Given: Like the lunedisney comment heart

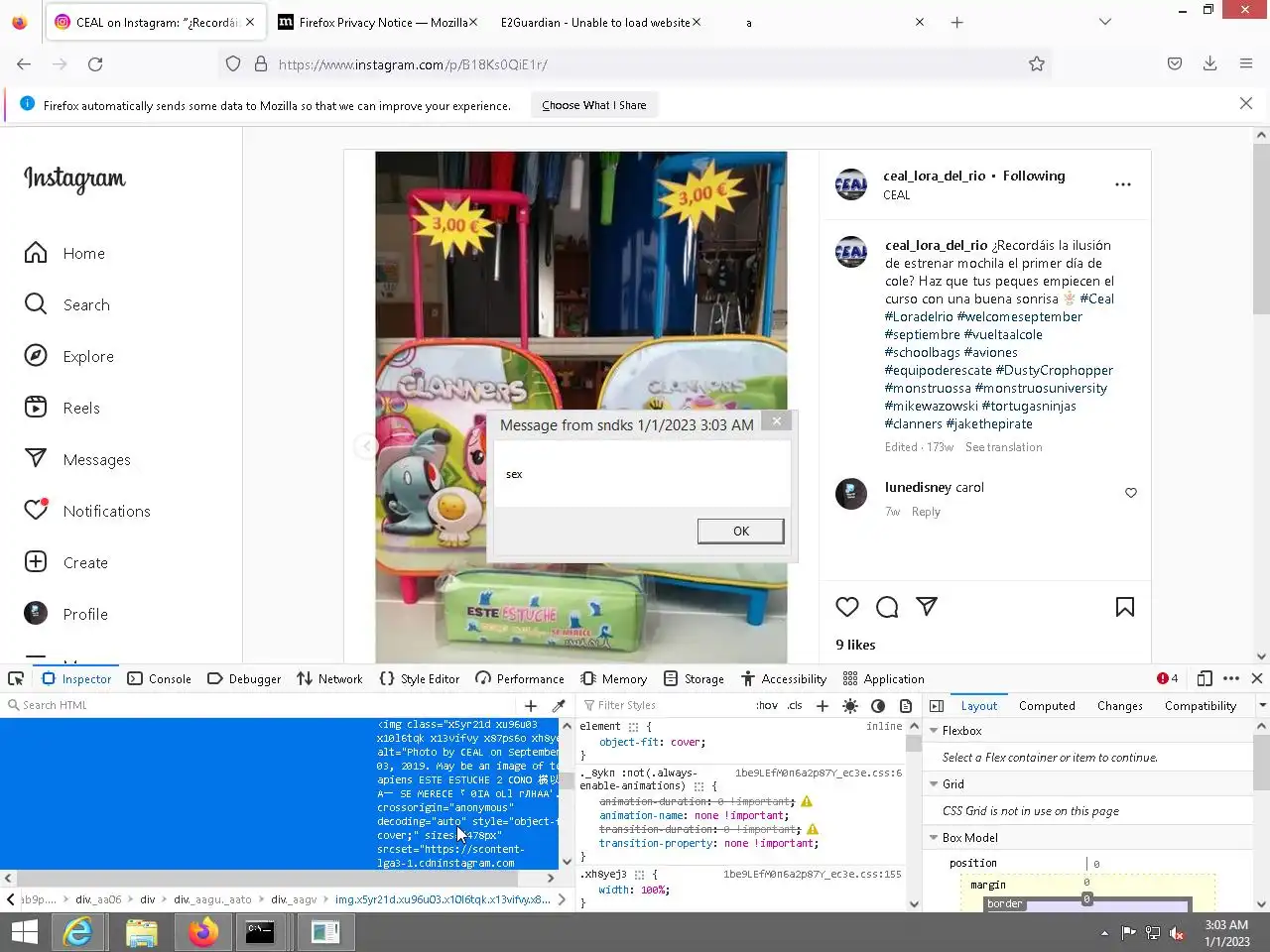Looking at the screenshot, I should pyautogui.click(x=1131, y=493).
